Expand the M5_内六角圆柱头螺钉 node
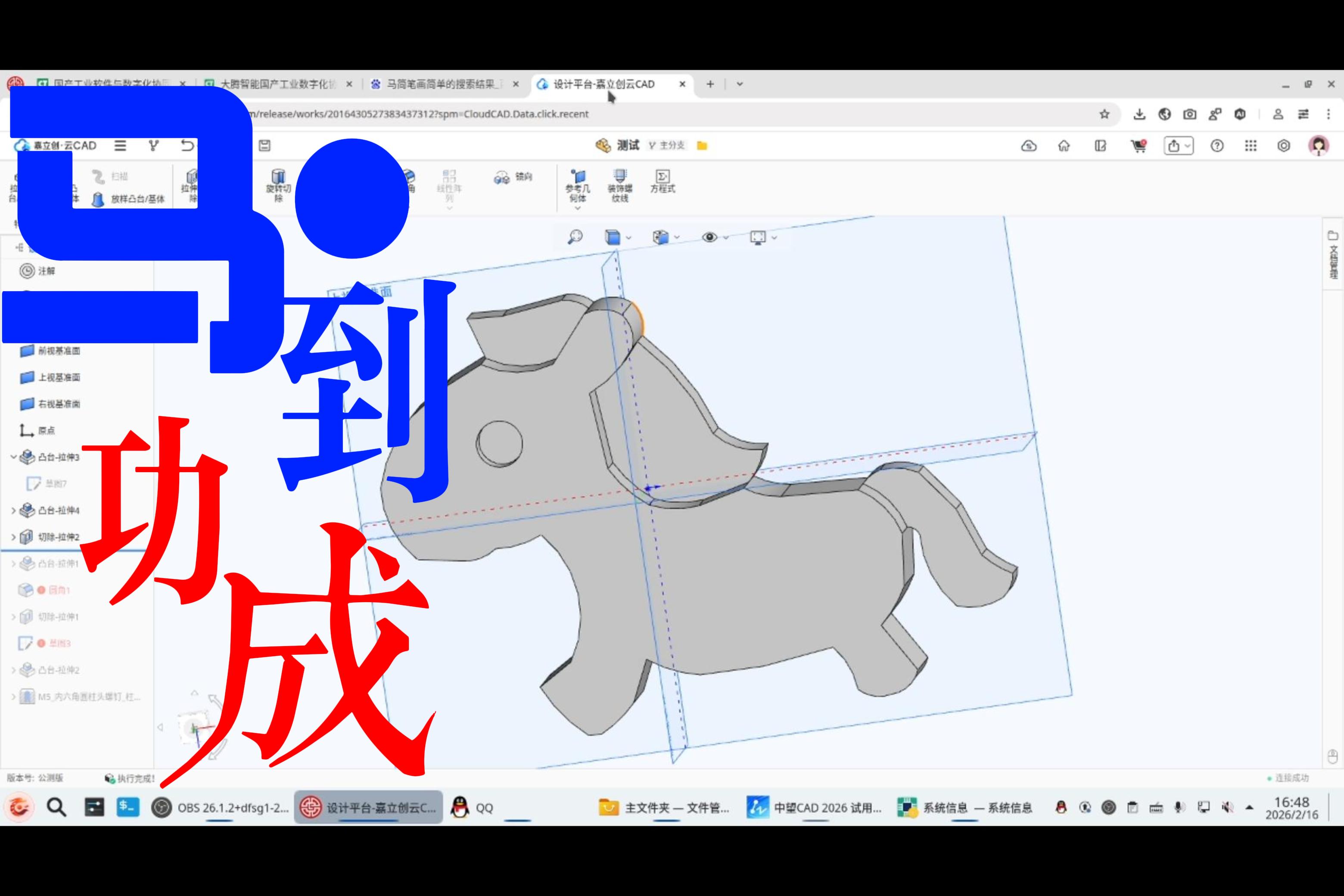Screen dimensions: 1344x896 click(13, 697)
